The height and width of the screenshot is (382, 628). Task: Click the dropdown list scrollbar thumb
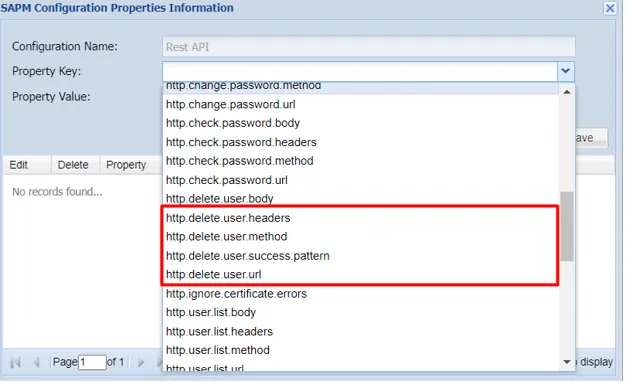[x=567, y=226]
